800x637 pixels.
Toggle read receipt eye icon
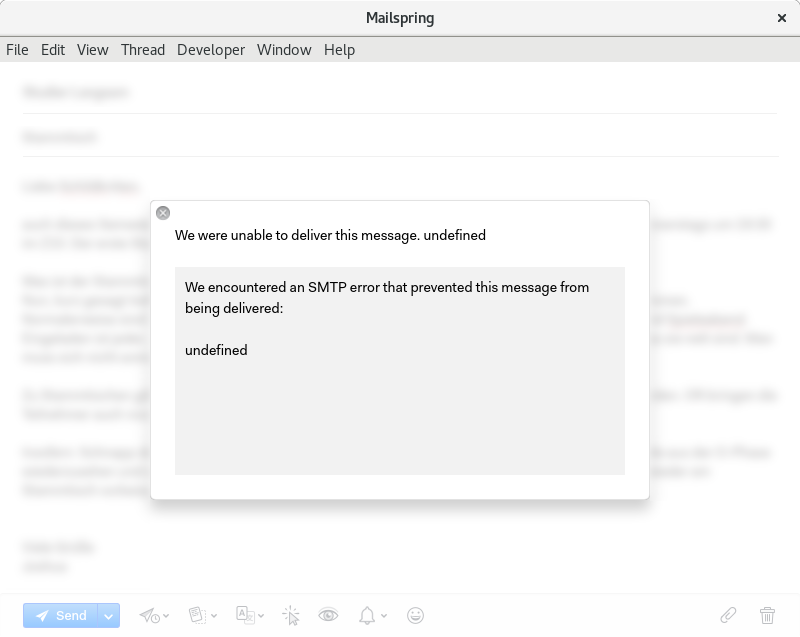(x=328, y=615)
